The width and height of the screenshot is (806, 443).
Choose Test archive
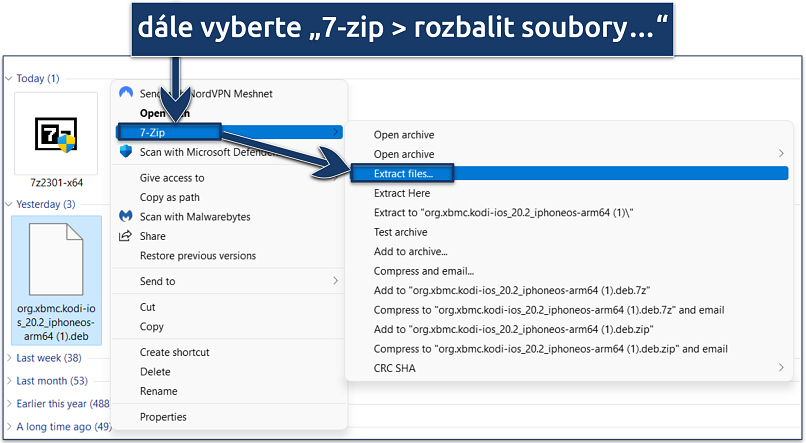(x=400, y=232)
